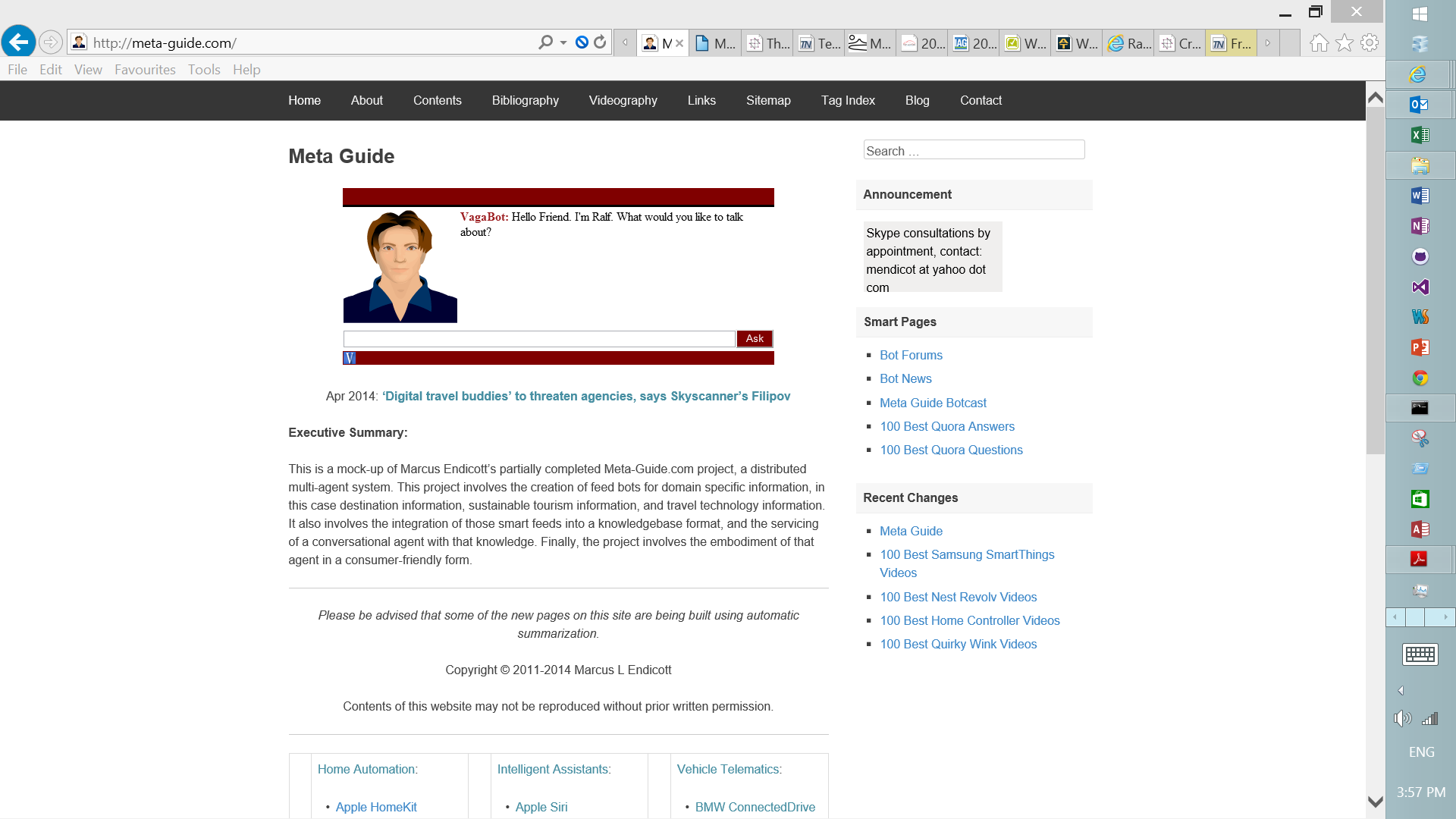
Task: Click the page vertical scrollbar thumb
Action: [x=1375, y=281]
